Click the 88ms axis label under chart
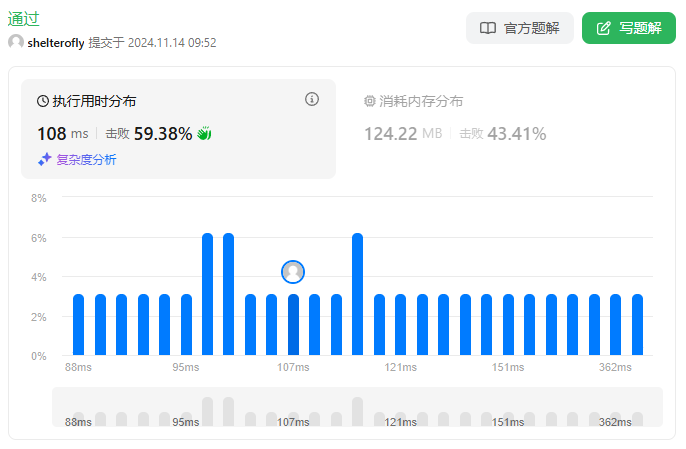686x449 pixels. point(78,367)
